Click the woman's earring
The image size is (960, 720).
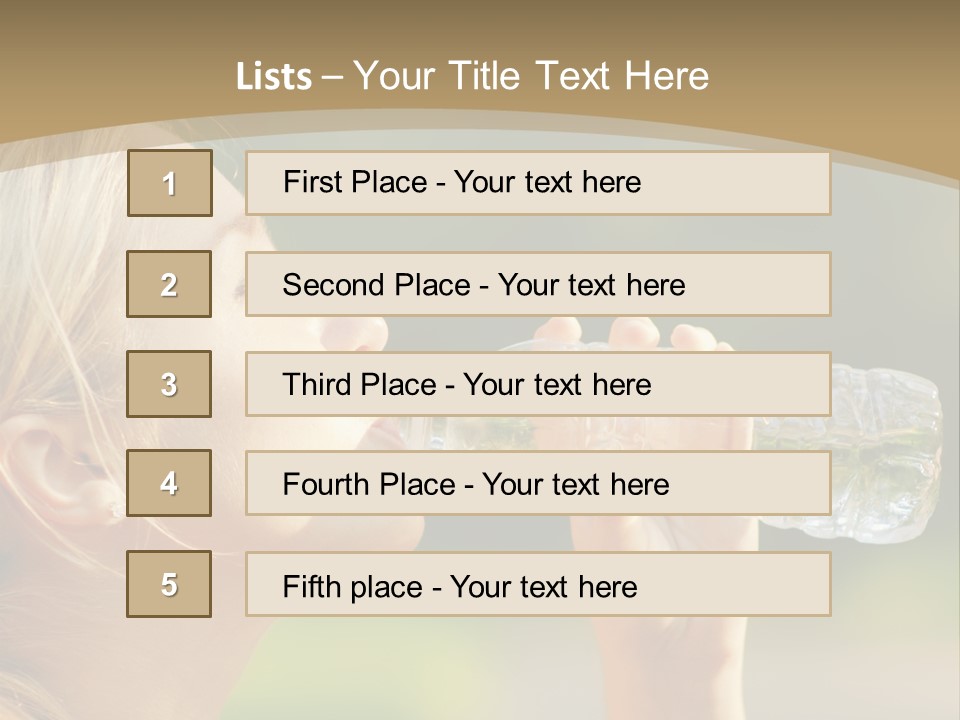tap(116, 512)
